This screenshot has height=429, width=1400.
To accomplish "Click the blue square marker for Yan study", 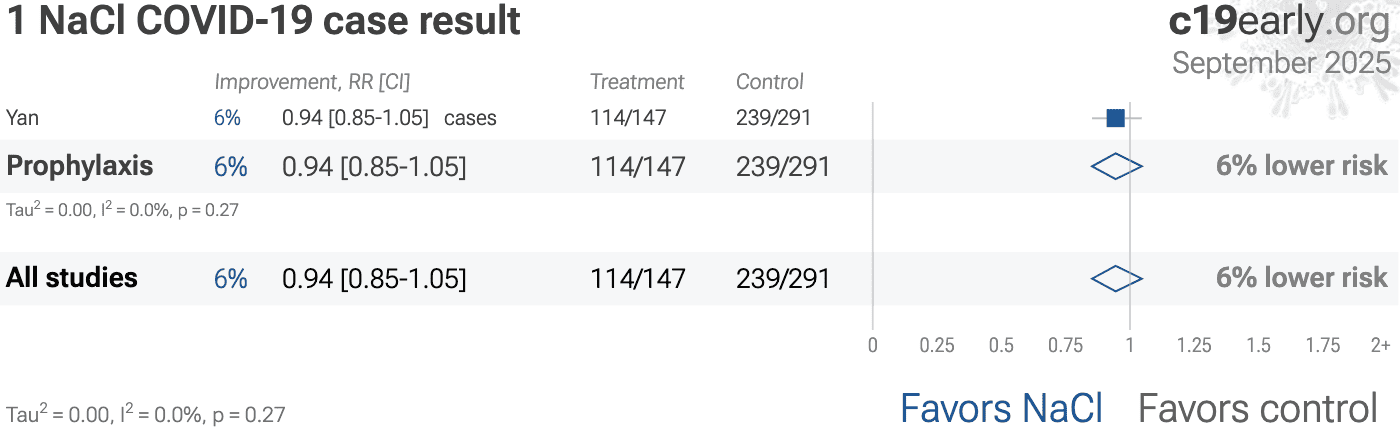I will click(x=1115, y=118).
